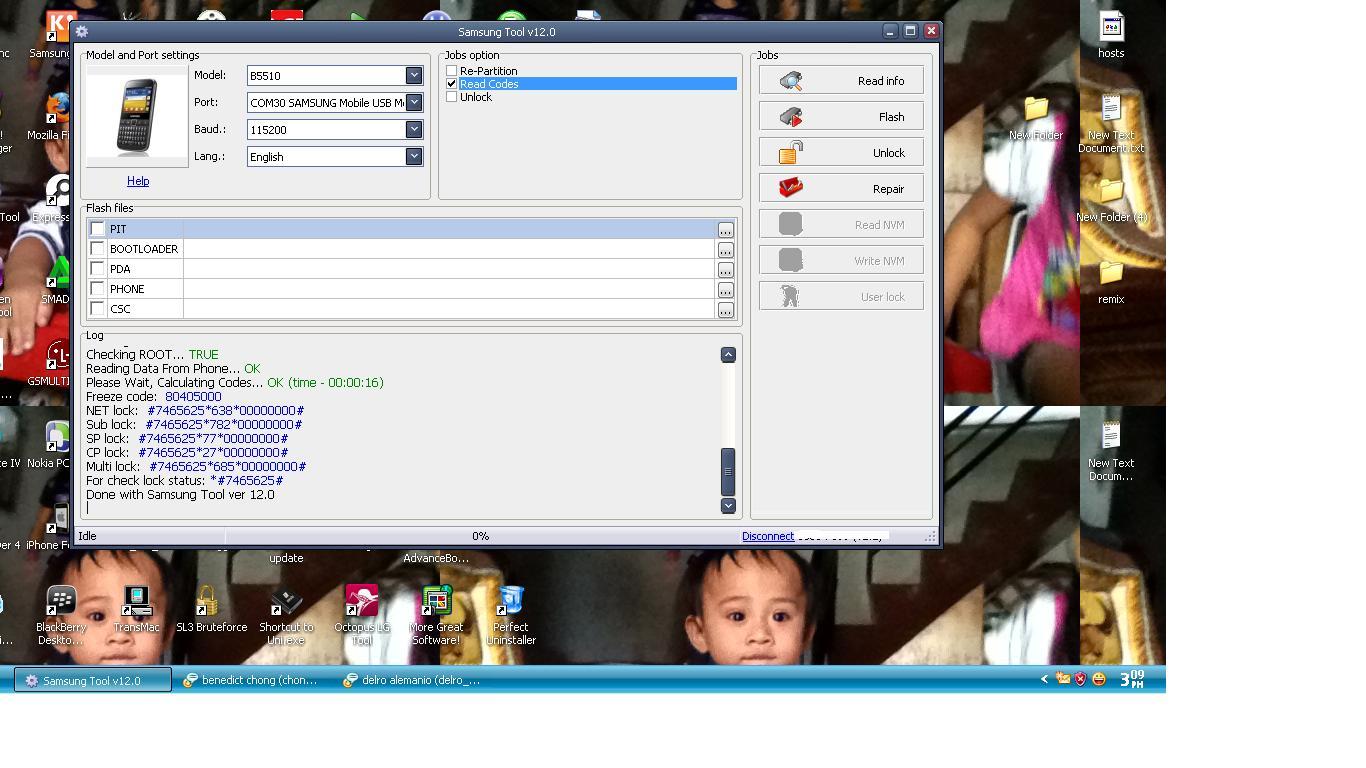This screenshot has width=1366, height=768.
Task: Select the New Folder desktop icon
Action: click(1036, 118)
